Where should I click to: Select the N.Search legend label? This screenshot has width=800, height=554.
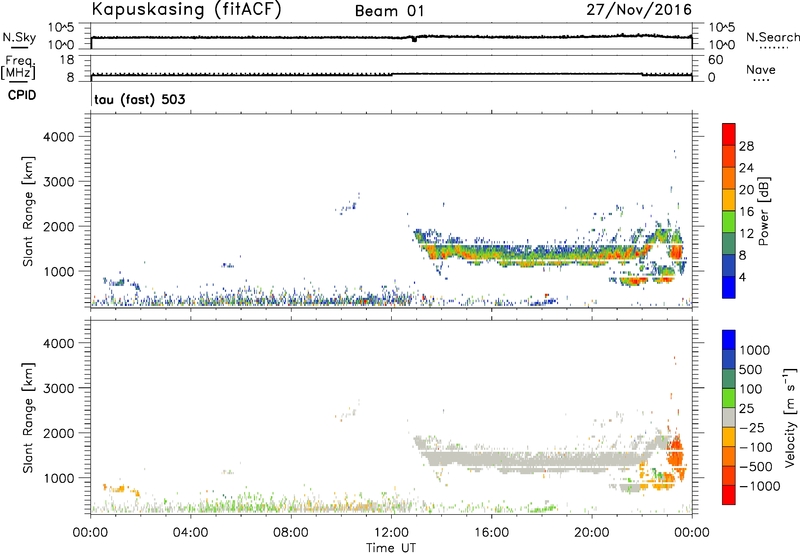click(x=772, y=37)
